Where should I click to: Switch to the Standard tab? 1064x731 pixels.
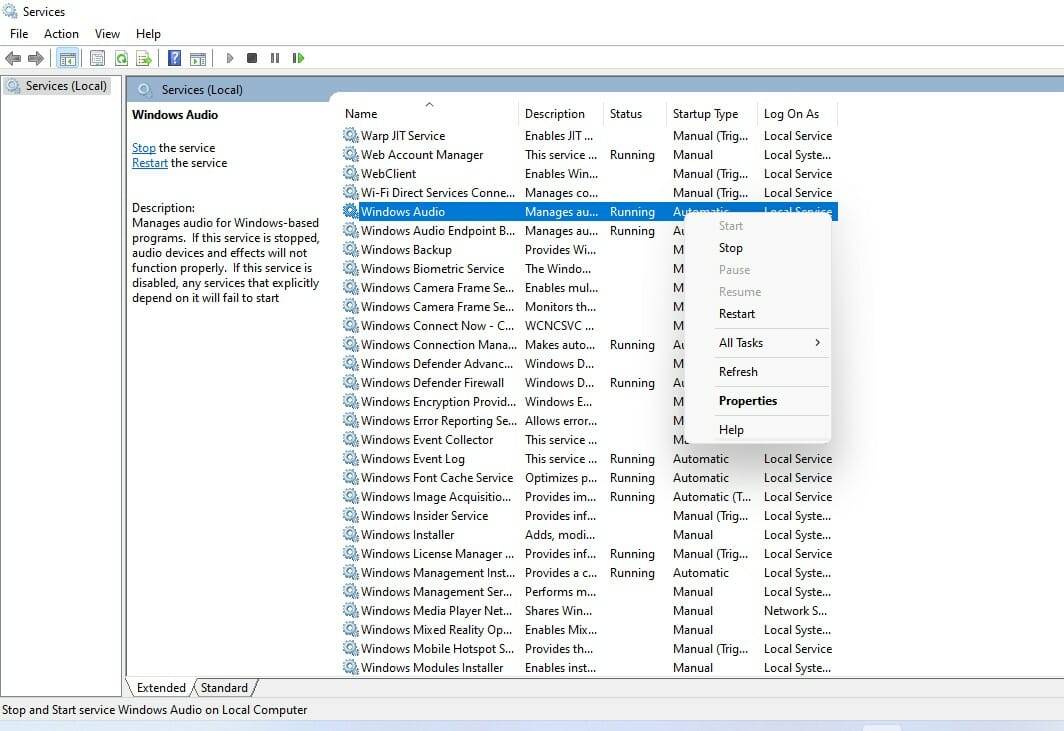point(224,688)
